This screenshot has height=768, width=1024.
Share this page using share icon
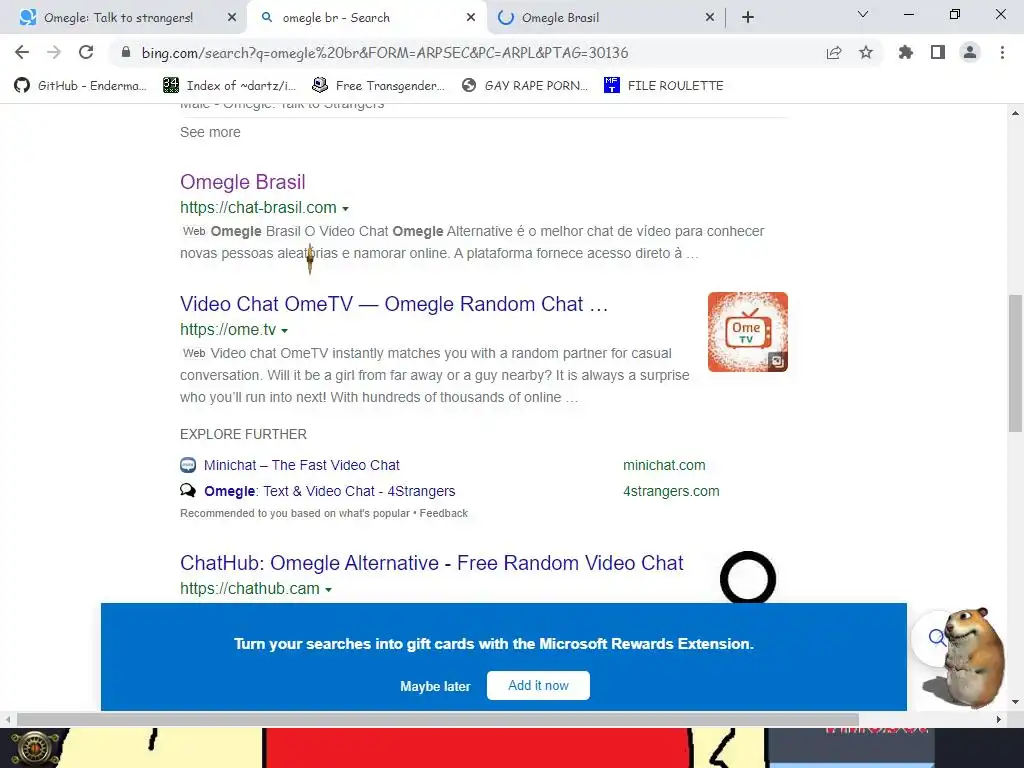[x=834, y=52]
